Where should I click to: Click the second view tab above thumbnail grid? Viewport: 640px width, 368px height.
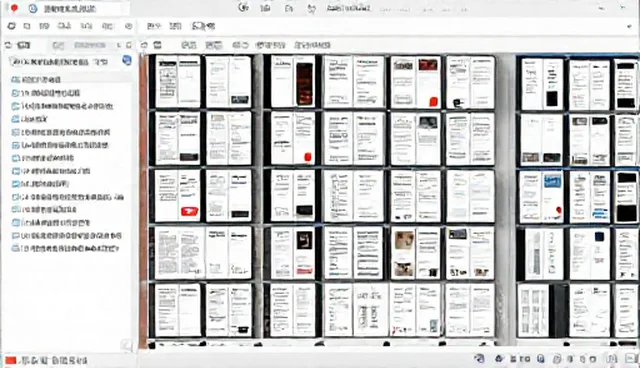click(214, 45)
